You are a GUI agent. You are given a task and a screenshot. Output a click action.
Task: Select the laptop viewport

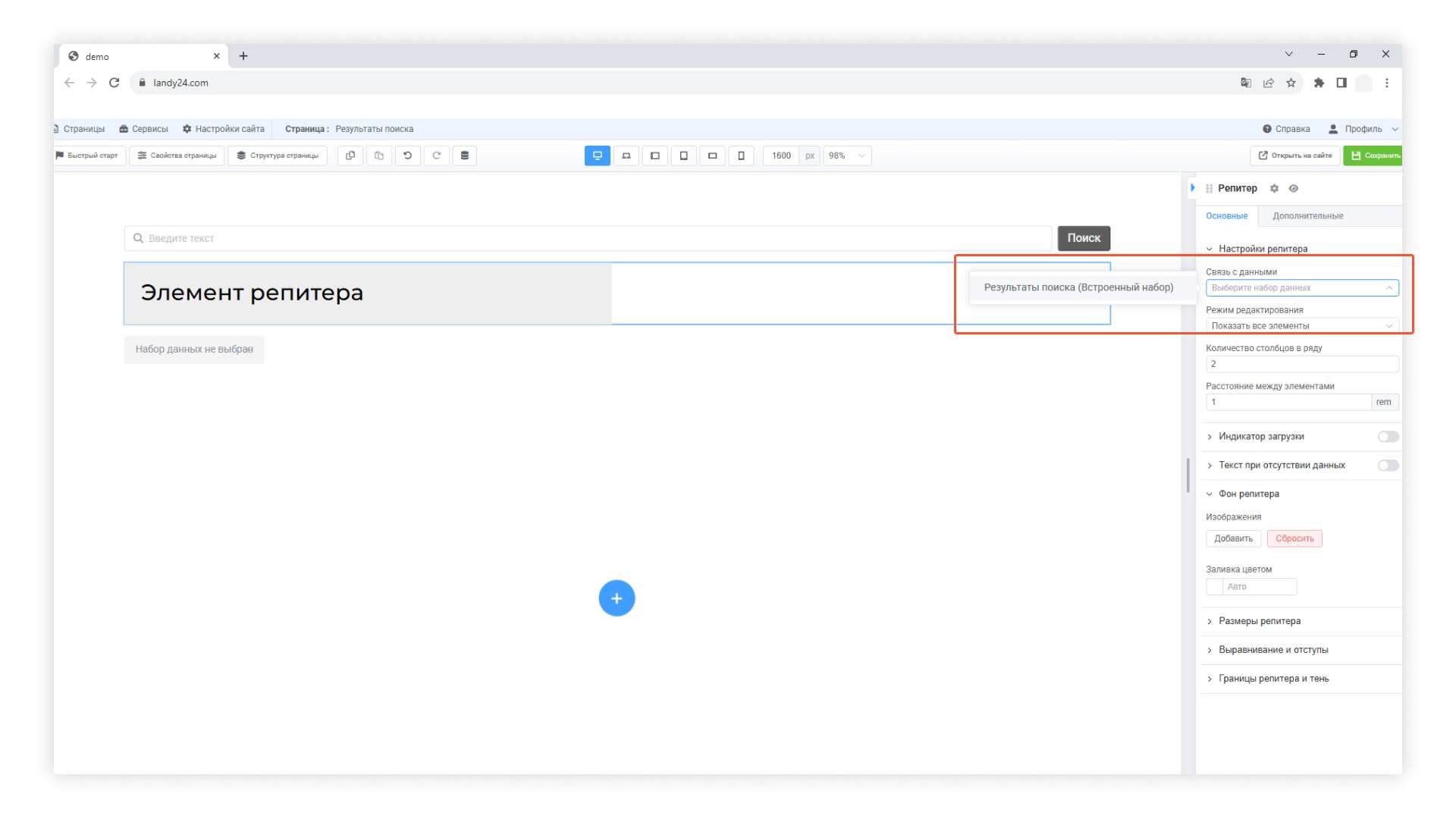626,155
